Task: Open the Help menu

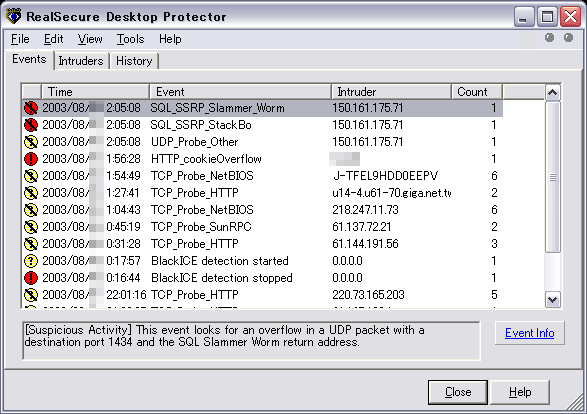Action: coord(170,39)
